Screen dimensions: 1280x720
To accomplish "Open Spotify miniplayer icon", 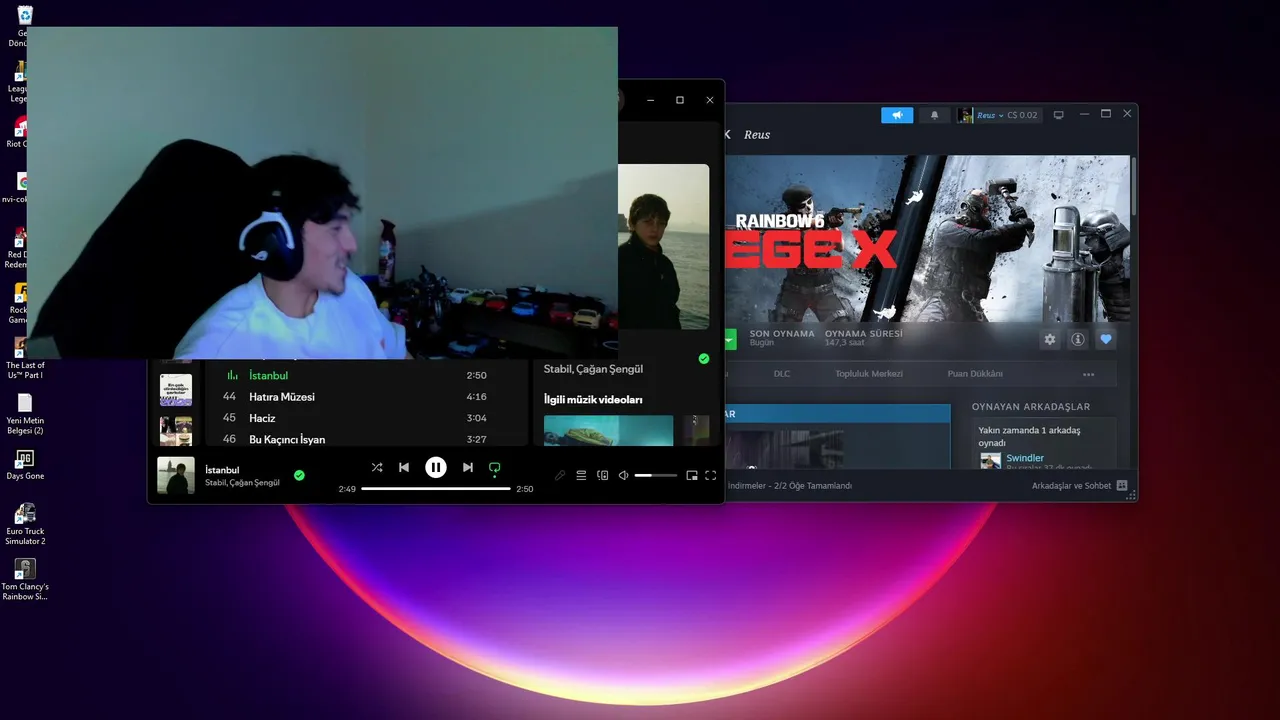I will 691,476.
